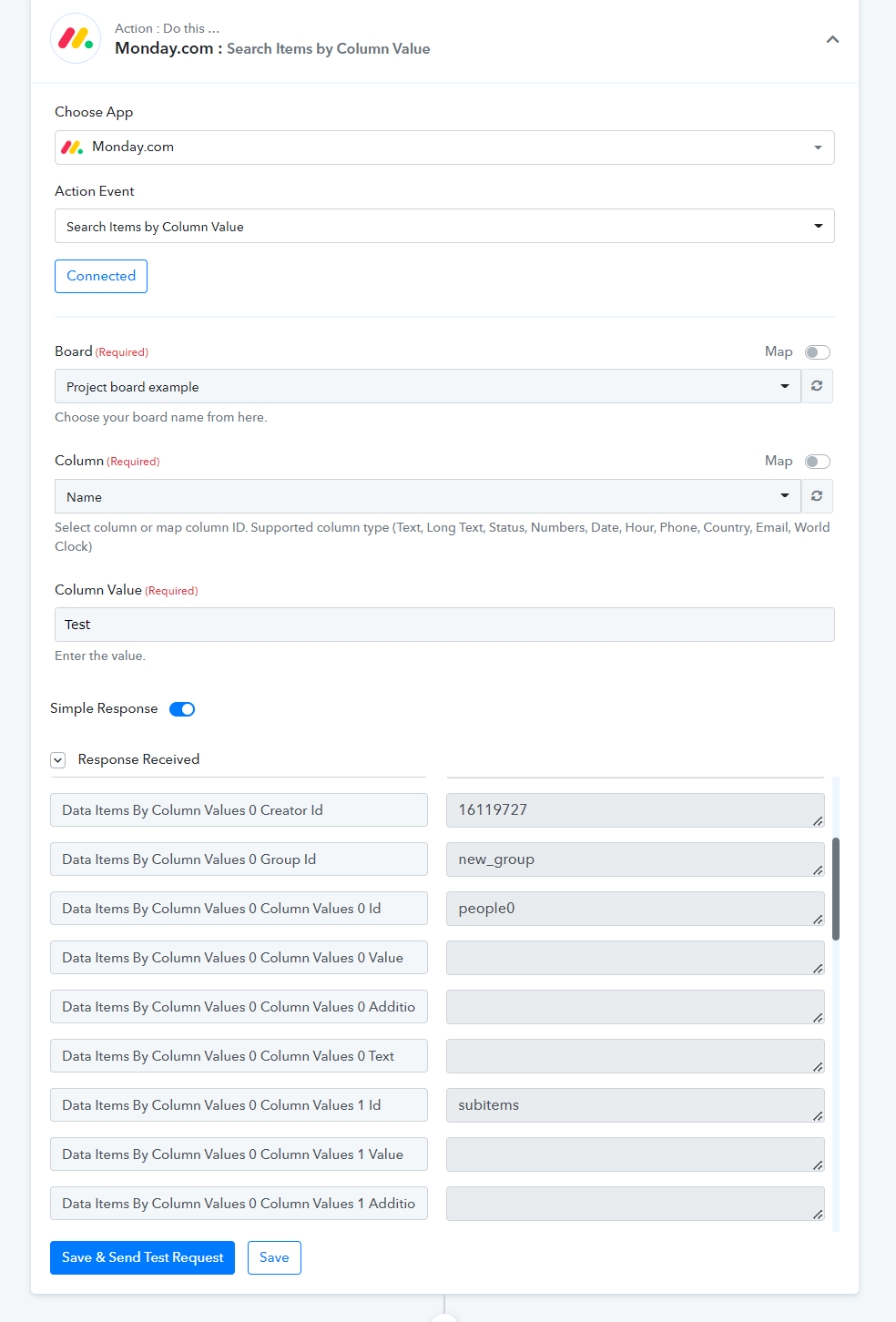Click resize handle on 16119727 field
The image size is (896, 1322).
(x=818, y=821)
